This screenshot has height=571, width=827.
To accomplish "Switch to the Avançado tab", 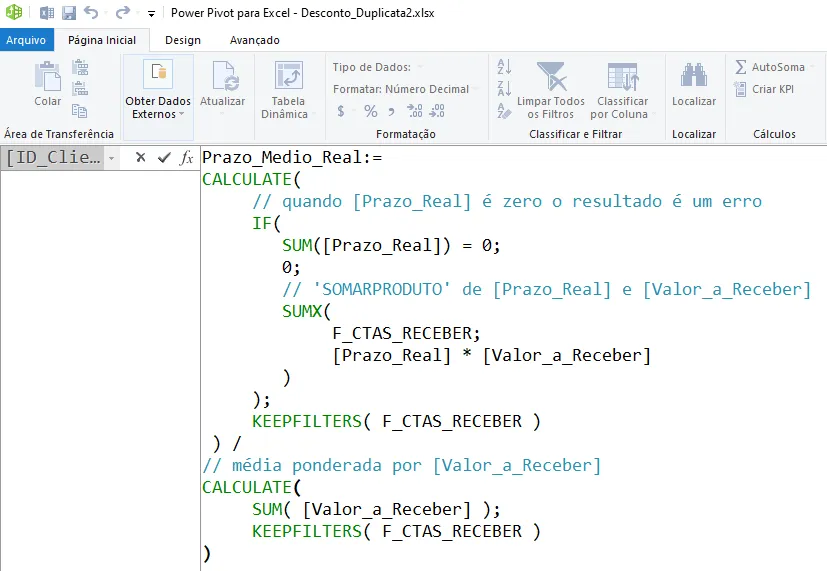I will 255,40.
